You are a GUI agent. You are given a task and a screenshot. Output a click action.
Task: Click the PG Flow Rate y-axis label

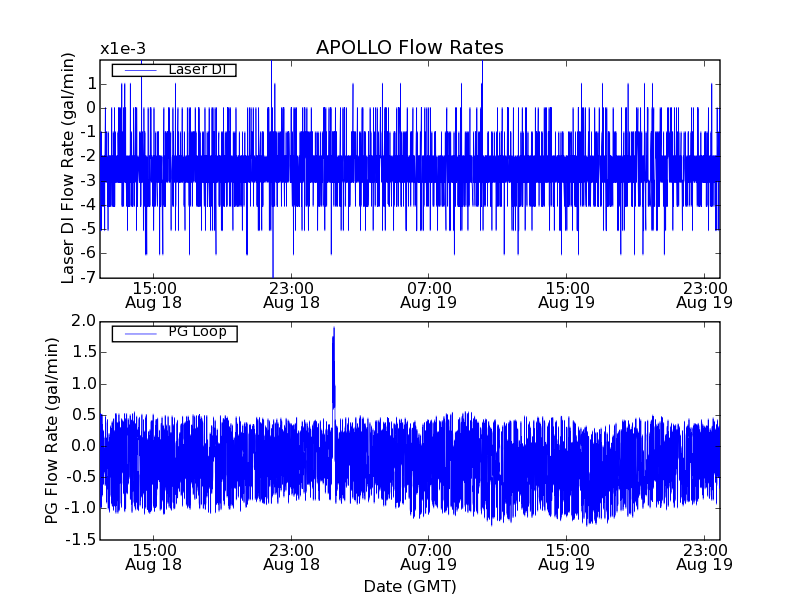(52, 430)
